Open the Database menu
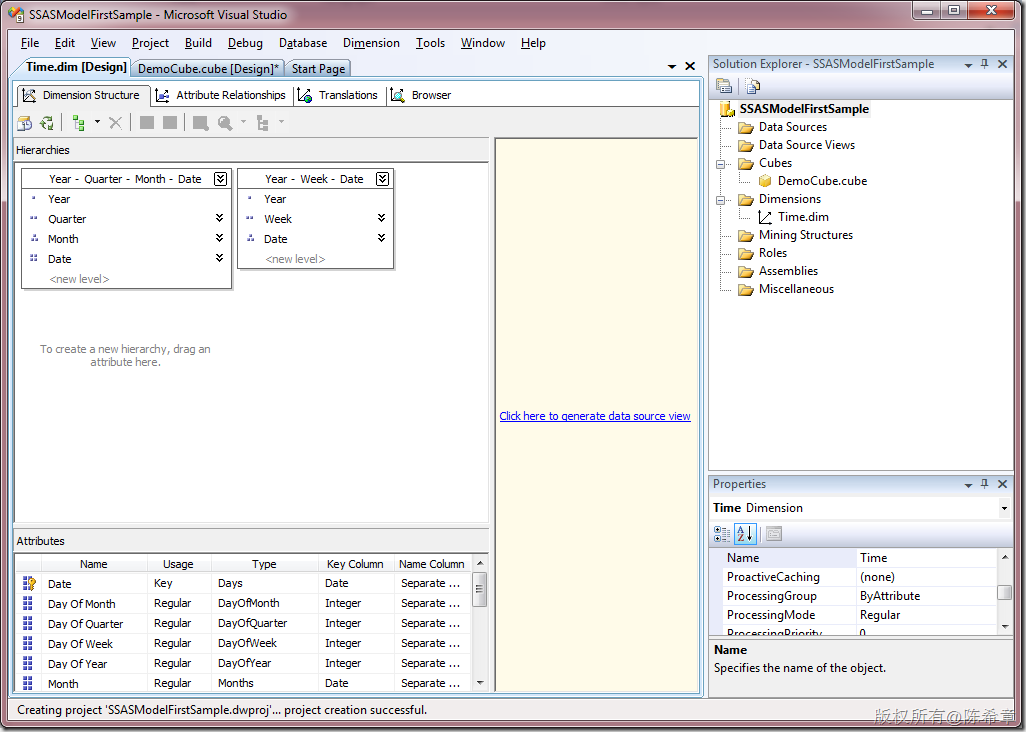The height and width of the screenshot is (732, 1026). coord(303,43)
